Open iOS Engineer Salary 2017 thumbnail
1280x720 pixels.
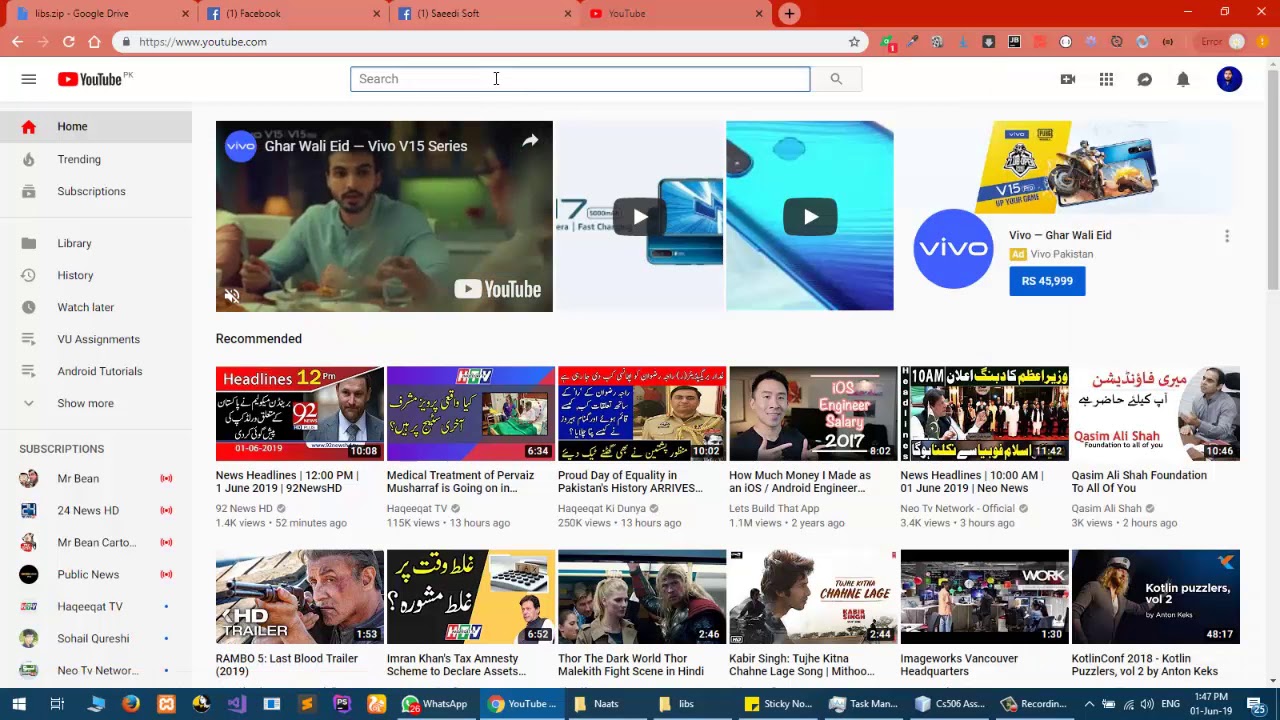tap(813, 413)
